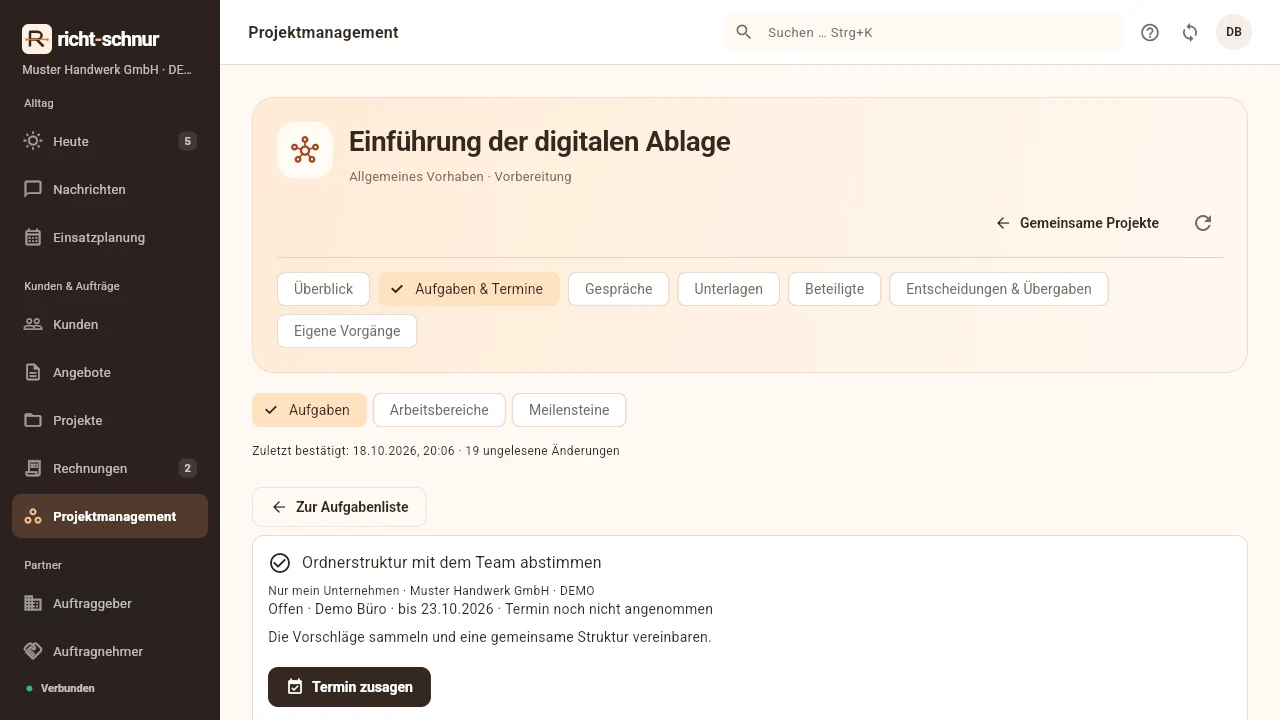
Task: Click Allgemeines Vorhaben · Vorbereitung subtitle
Action: click(x=460, y=176)
